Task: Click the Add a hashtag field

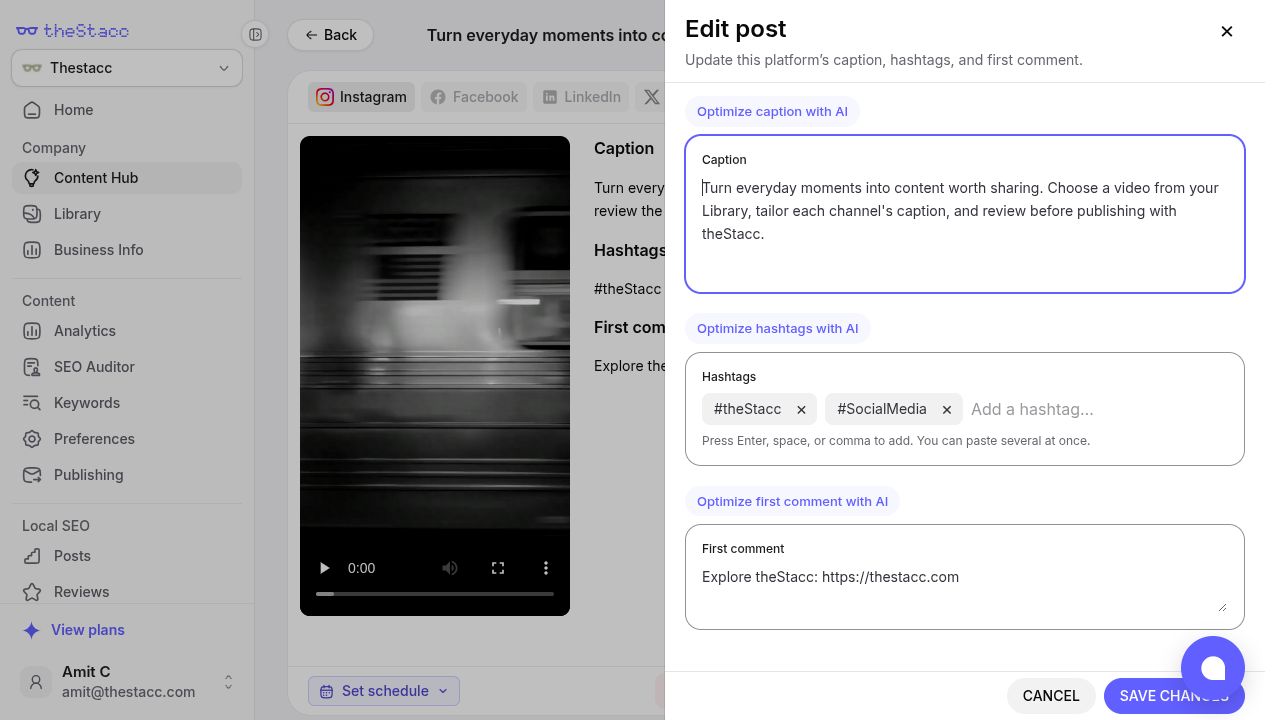Action: [1100, 409]
